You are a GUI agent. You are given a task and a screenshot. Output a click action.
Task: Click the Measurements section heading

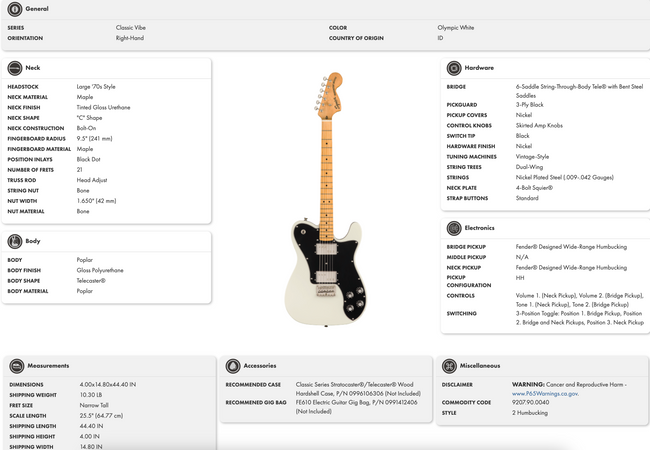pos(49,366)
